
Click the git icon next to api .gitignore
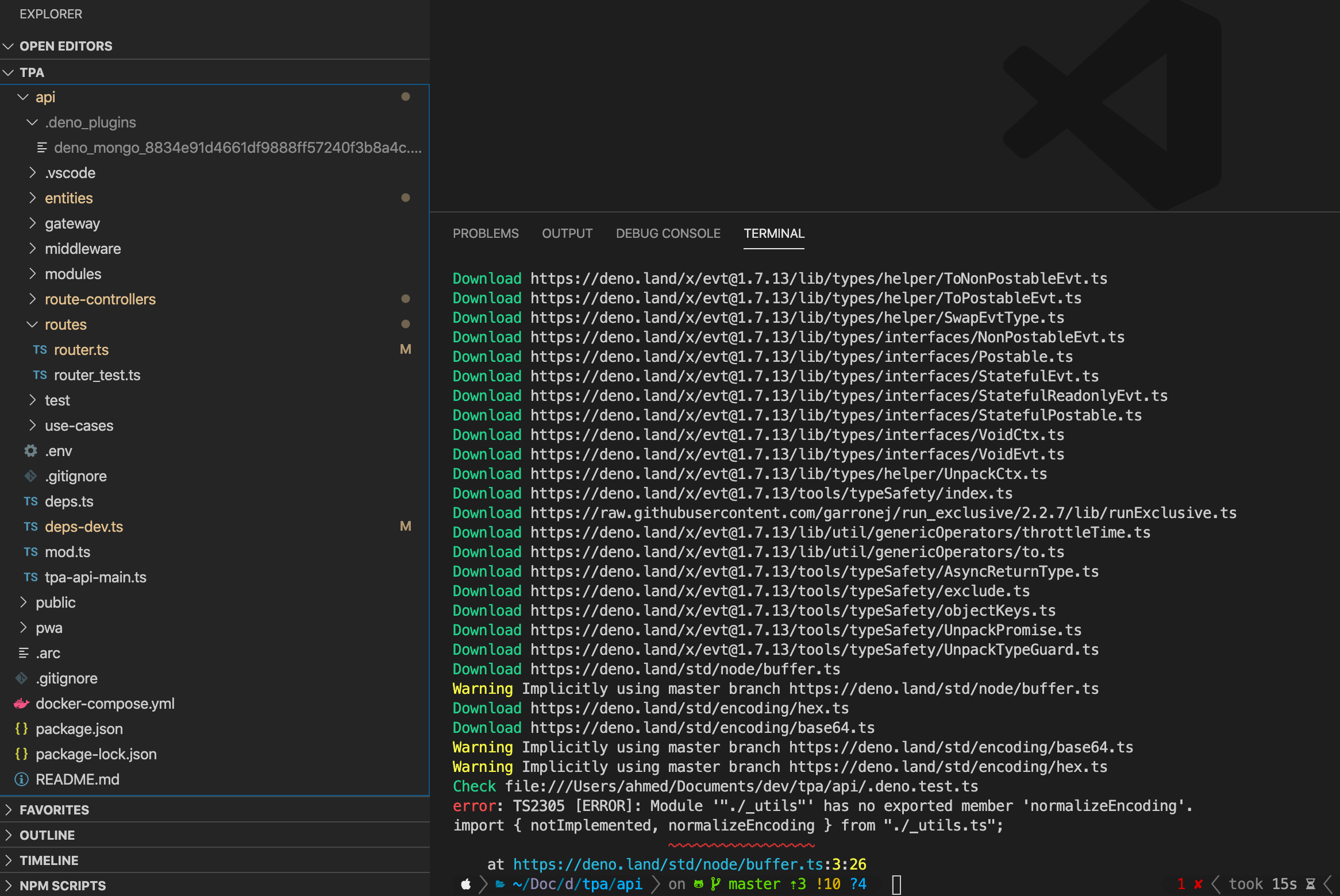pos(30,476)
